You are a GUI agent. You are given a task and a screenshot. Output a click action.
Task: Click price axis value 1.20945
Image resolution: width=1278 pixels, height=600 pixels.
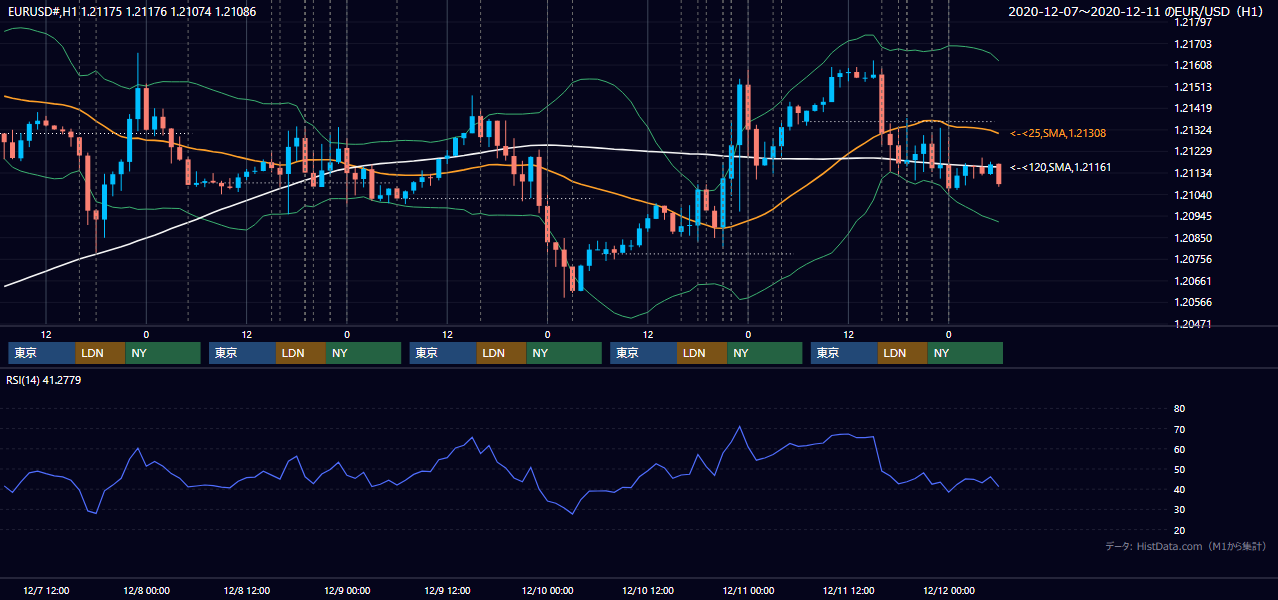(1193, 216)
